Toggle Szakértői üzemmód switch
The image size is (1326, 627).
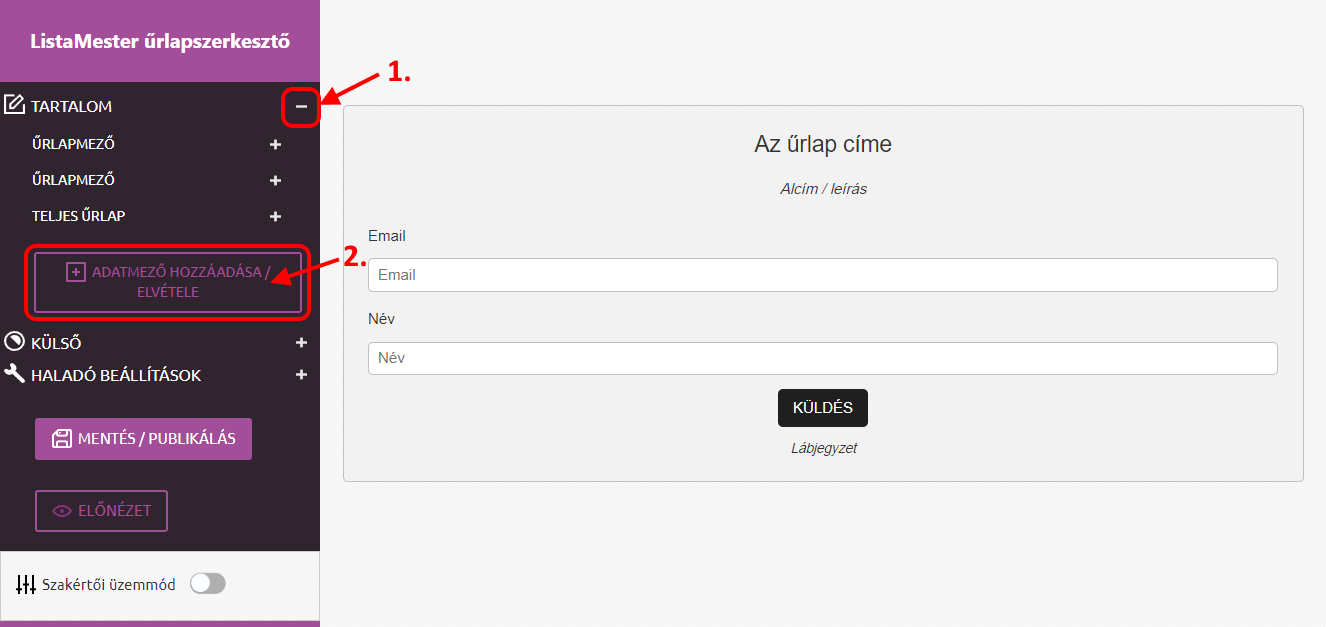(208, 584)
